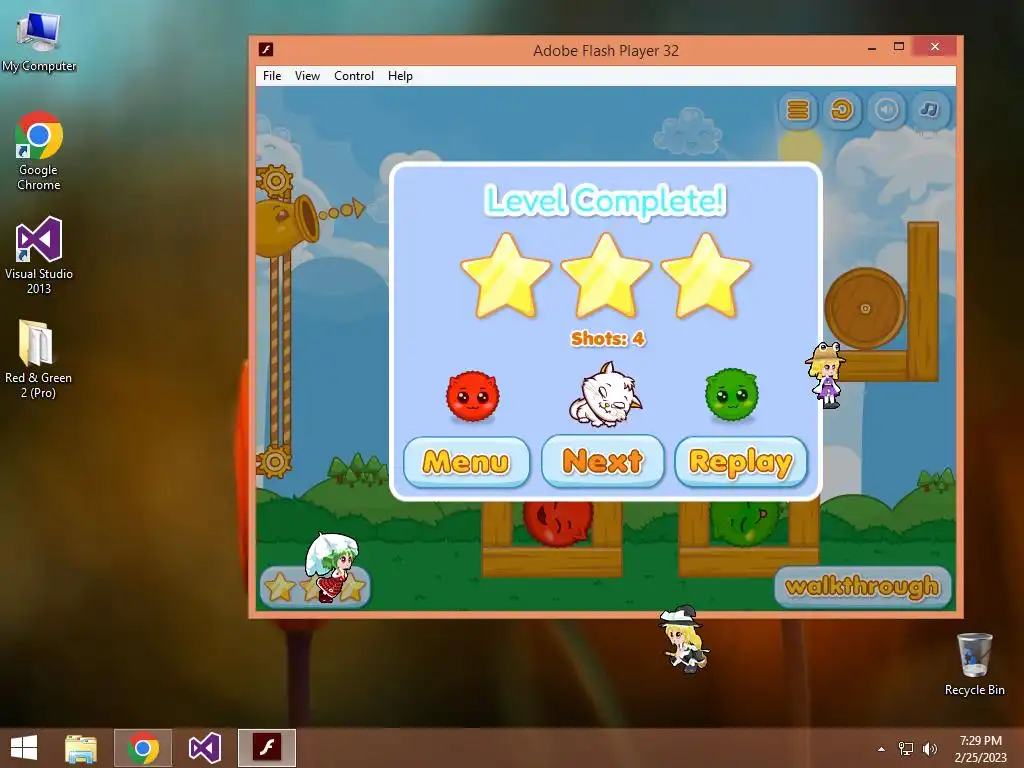
Task: Close the Adobe Flash Player window
Action: pos(935,47)
